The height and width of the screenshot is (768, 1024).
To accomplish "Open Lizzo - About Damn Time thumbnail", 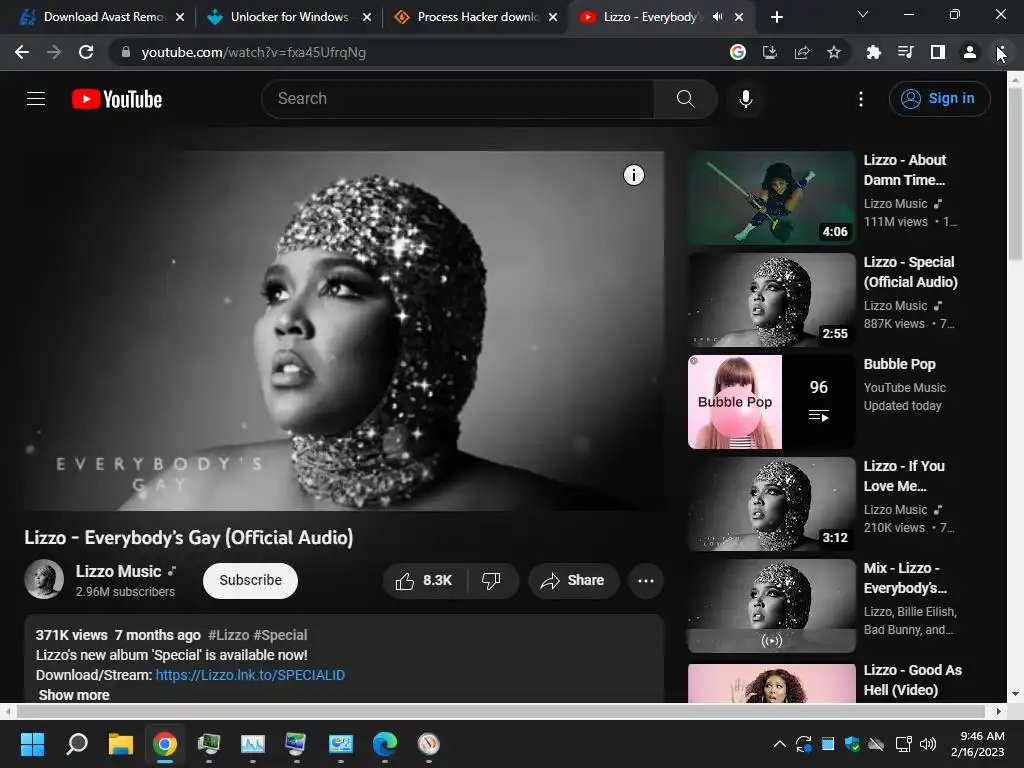I will coord(771,198).
